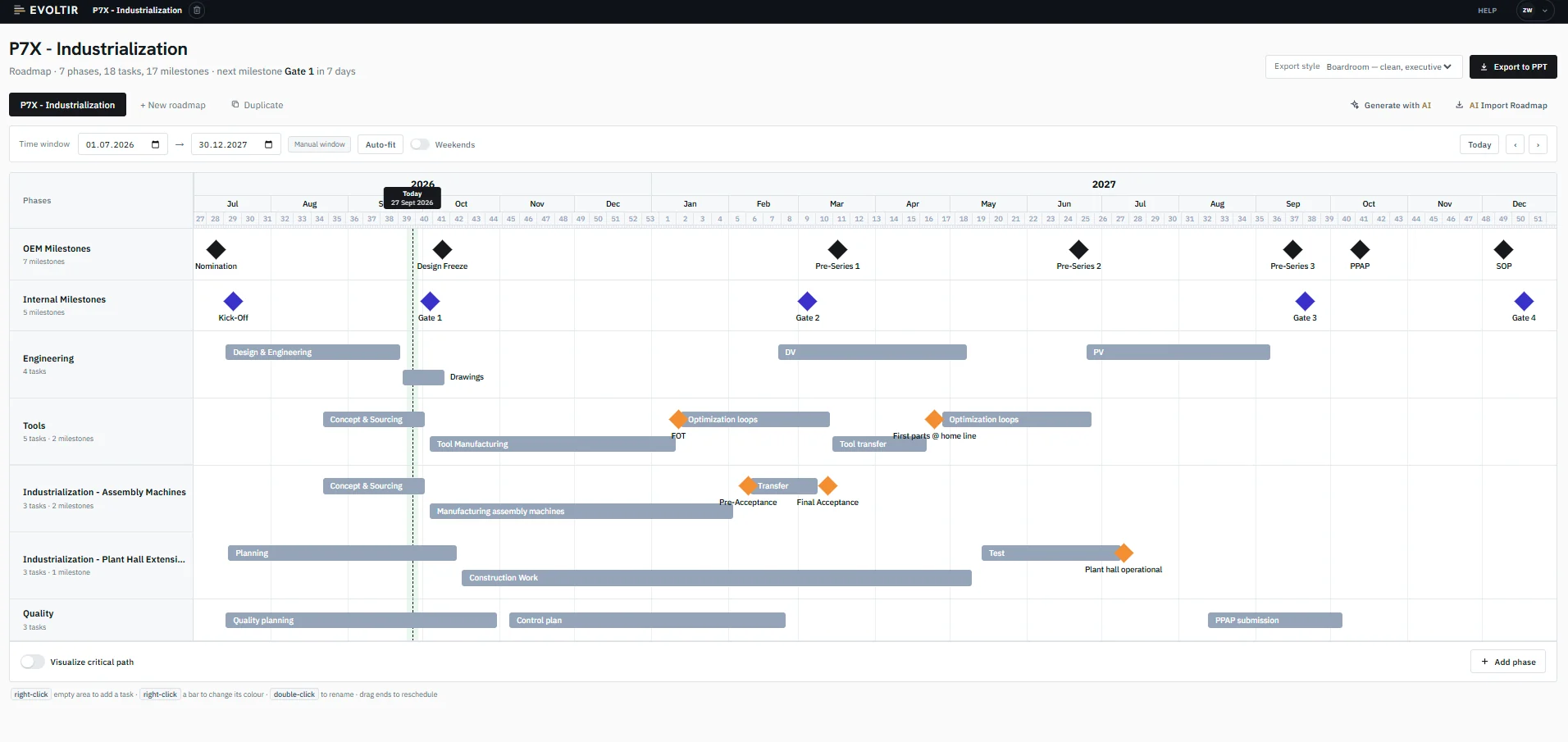This screenshot has height=742, width=1568.
Task: Select the OEM Milestones phase row
Action: click(101, 254)
